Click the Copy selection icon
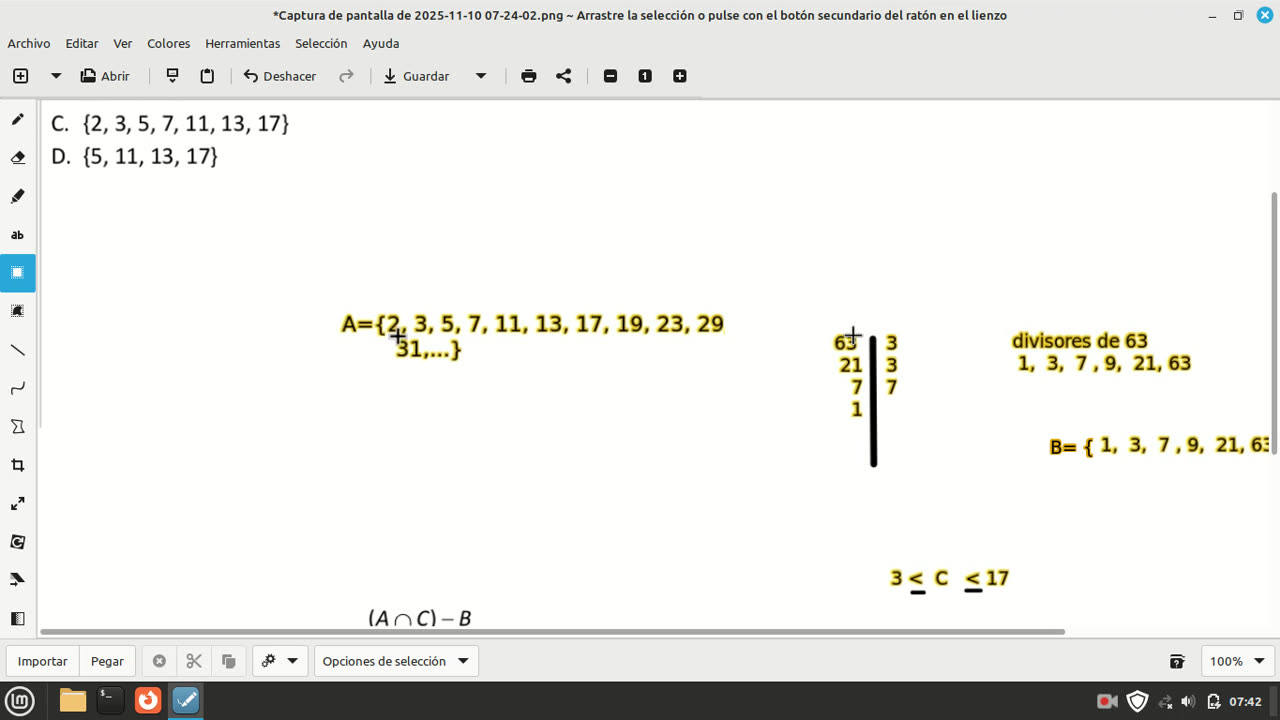Image resolution: width=1280 pixels, height=720 pixels. [229, 661]
